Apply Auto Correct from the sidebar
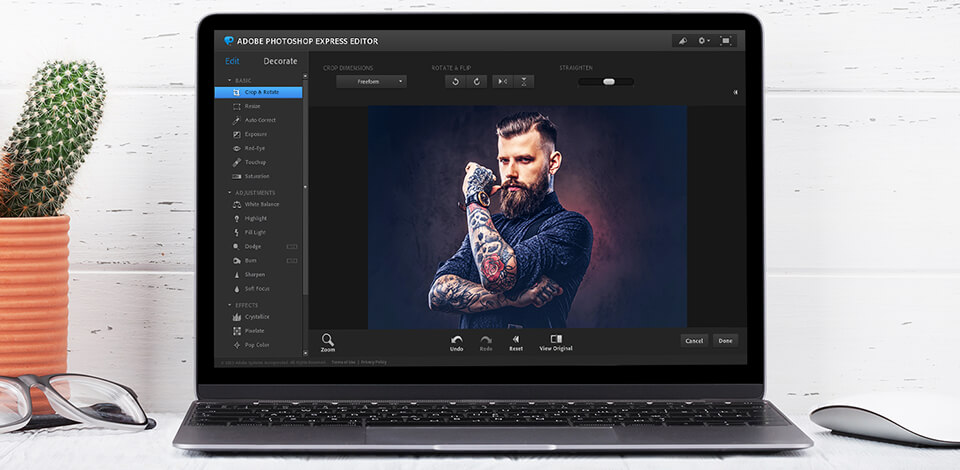Viewport: 960px width, 470px height. pos(254,121)
